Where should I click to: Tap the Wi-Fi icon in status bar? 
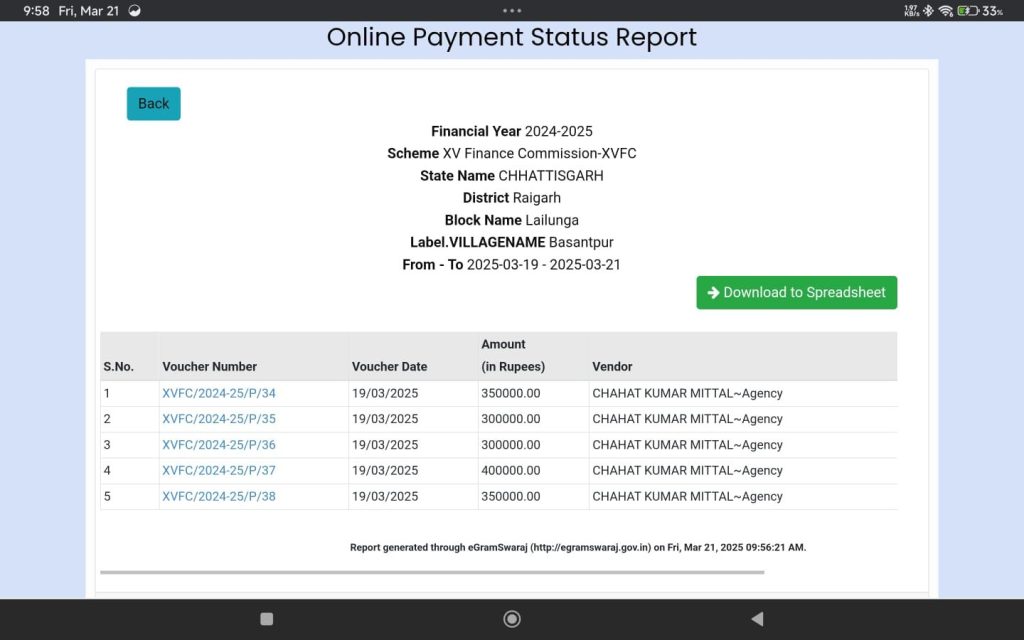[x=945, y=11]
